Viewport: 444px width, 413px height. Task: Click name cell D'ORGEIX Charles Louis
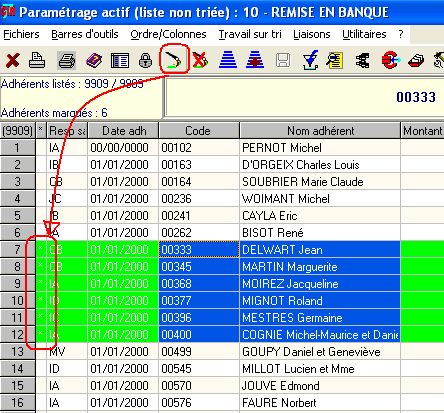click(x=320, y=165)
